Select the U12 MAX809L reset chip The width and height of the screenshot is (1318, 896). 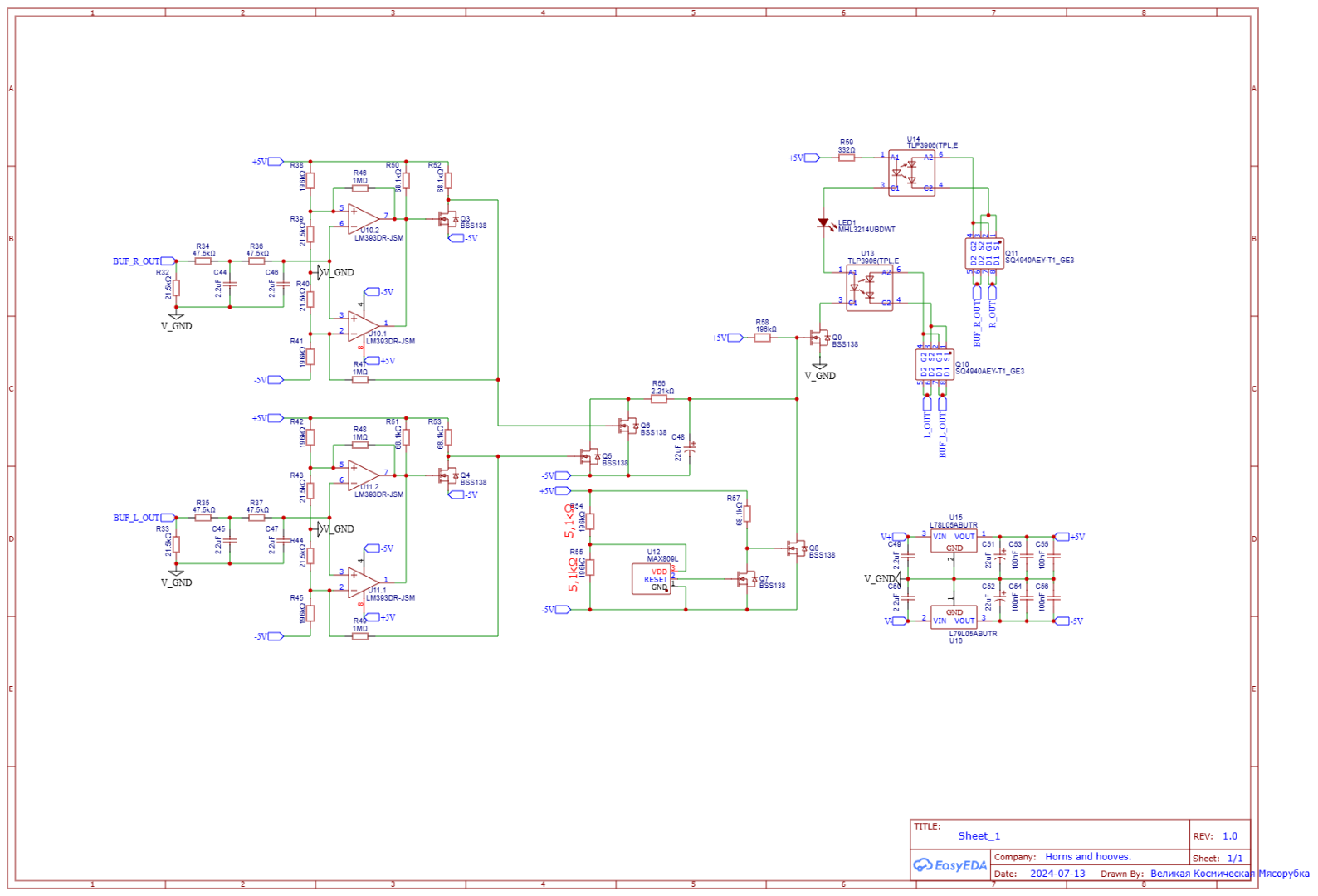coord(652,578)
